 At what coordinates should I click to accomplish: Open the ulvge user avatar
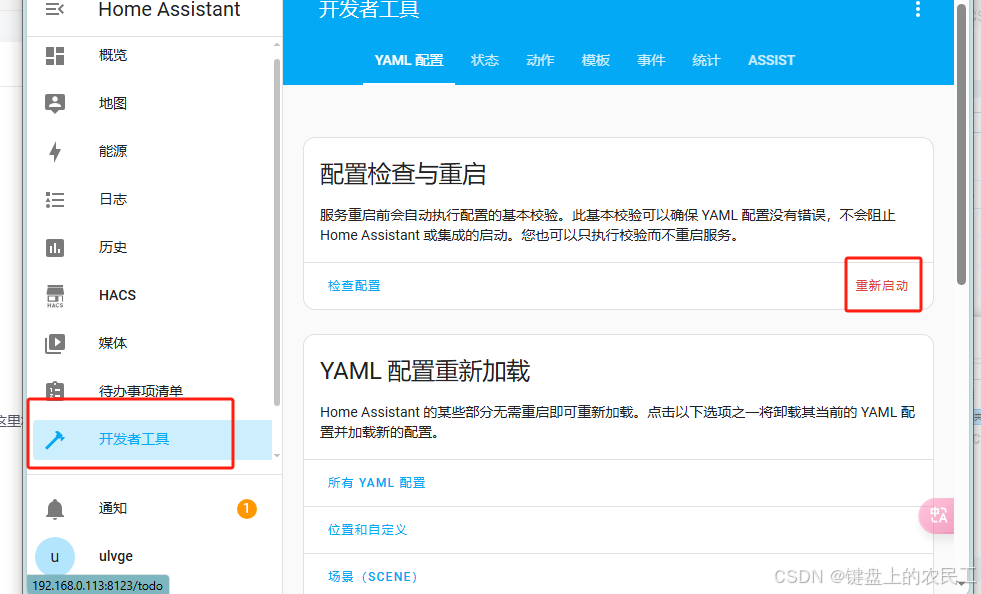pyautogui.click(x=55, y=556)
